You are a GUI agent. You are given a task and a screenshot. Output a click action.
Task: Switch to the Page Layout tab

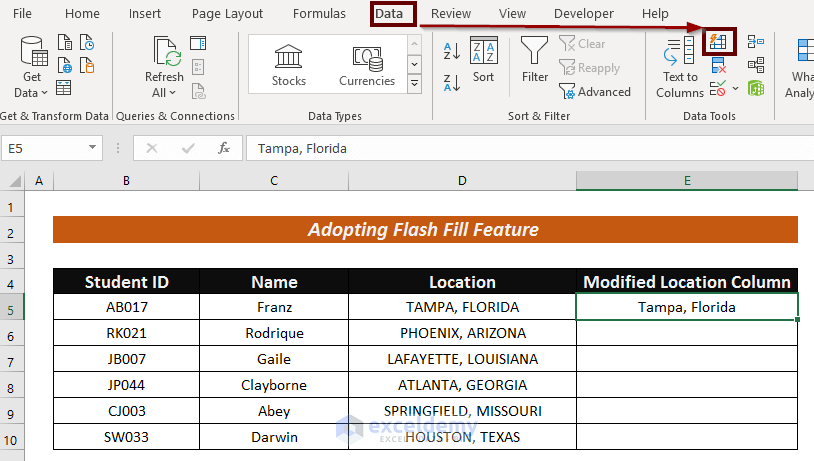click(227, 13)
